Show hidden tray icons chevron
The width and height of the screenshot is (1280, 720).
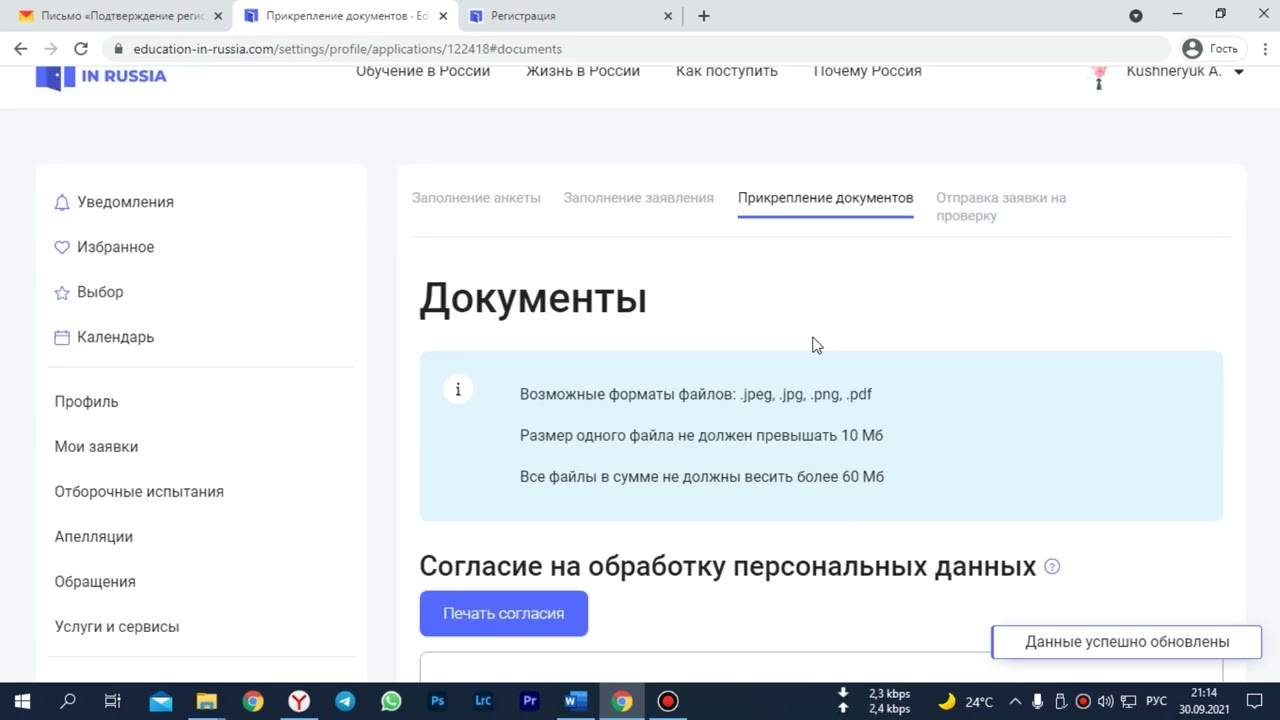coord(1015,701)
